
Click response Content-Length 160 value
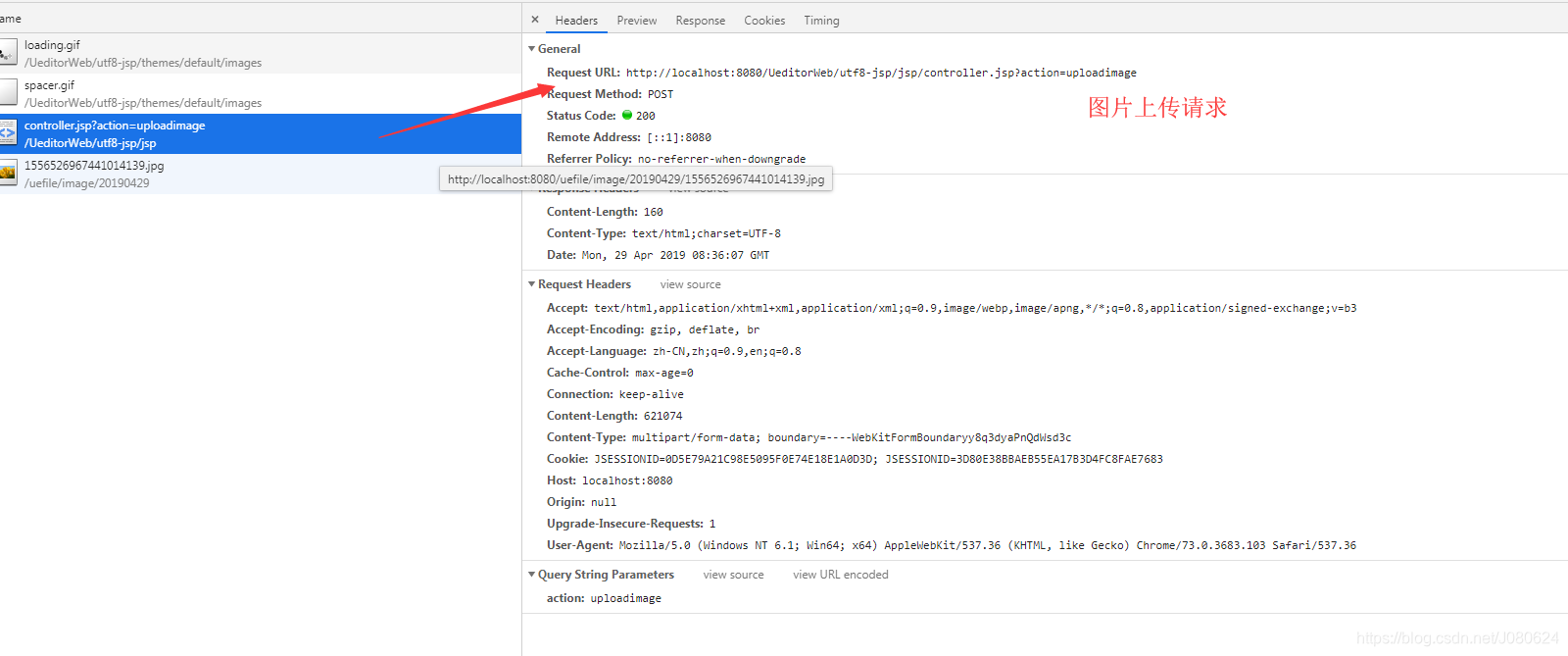pos(654,212)
